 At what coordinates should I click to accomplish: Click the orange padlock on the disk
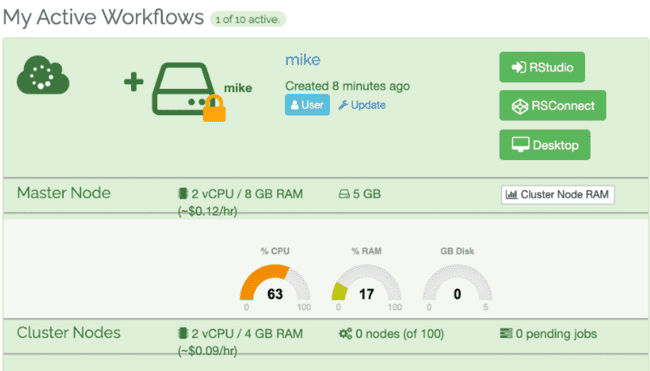click(214, 109)
